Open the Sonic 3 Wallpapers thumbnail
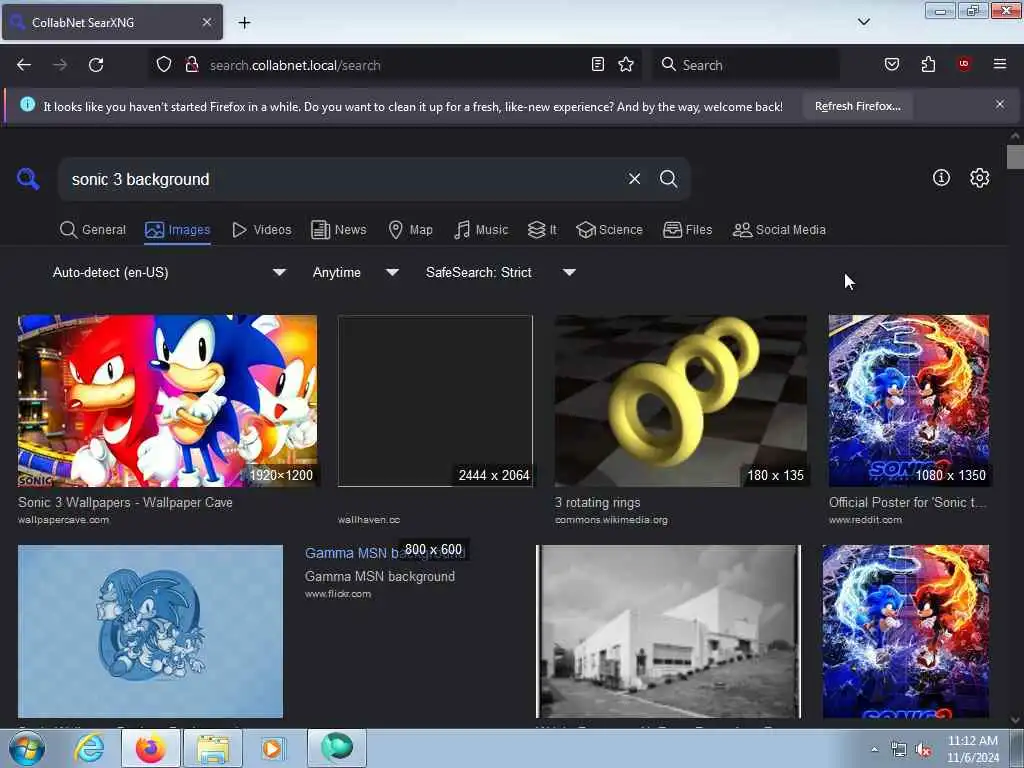 click(167, 401)
